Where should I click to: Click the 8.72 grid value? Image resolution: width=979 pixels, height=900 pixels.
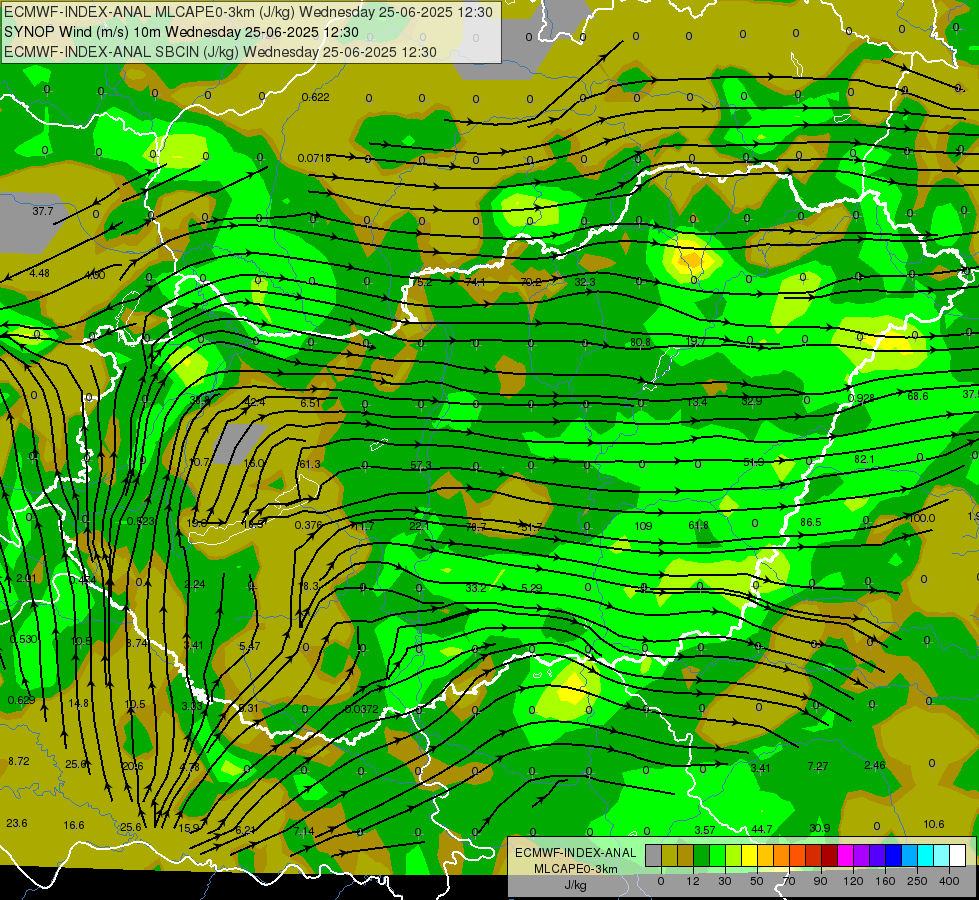(x=19, y=761)
